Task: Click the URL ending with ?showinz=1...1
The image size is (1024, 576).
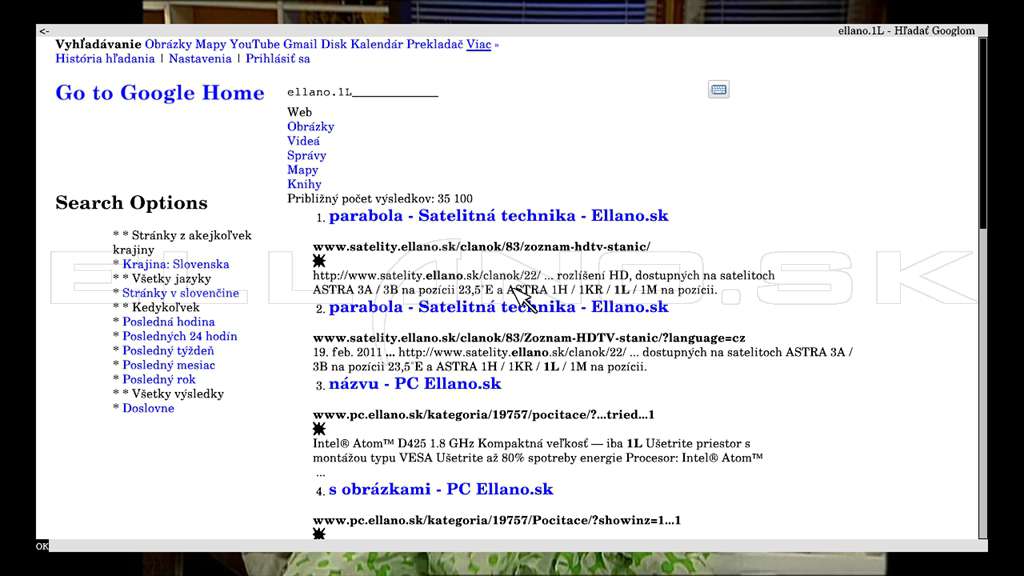Action: point(496,520)
